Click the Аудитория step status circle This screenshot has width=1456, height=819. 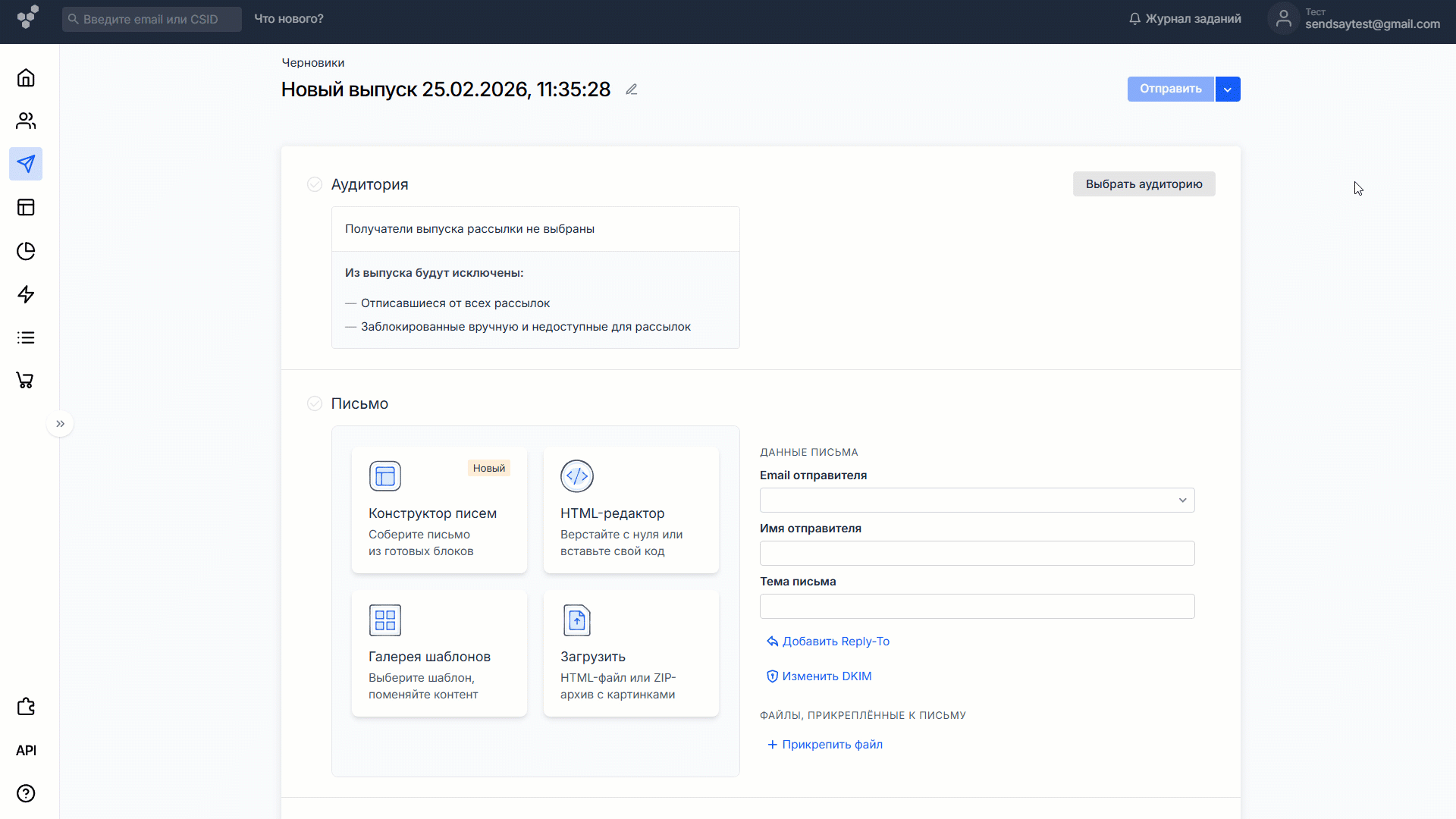coord(315,184)
